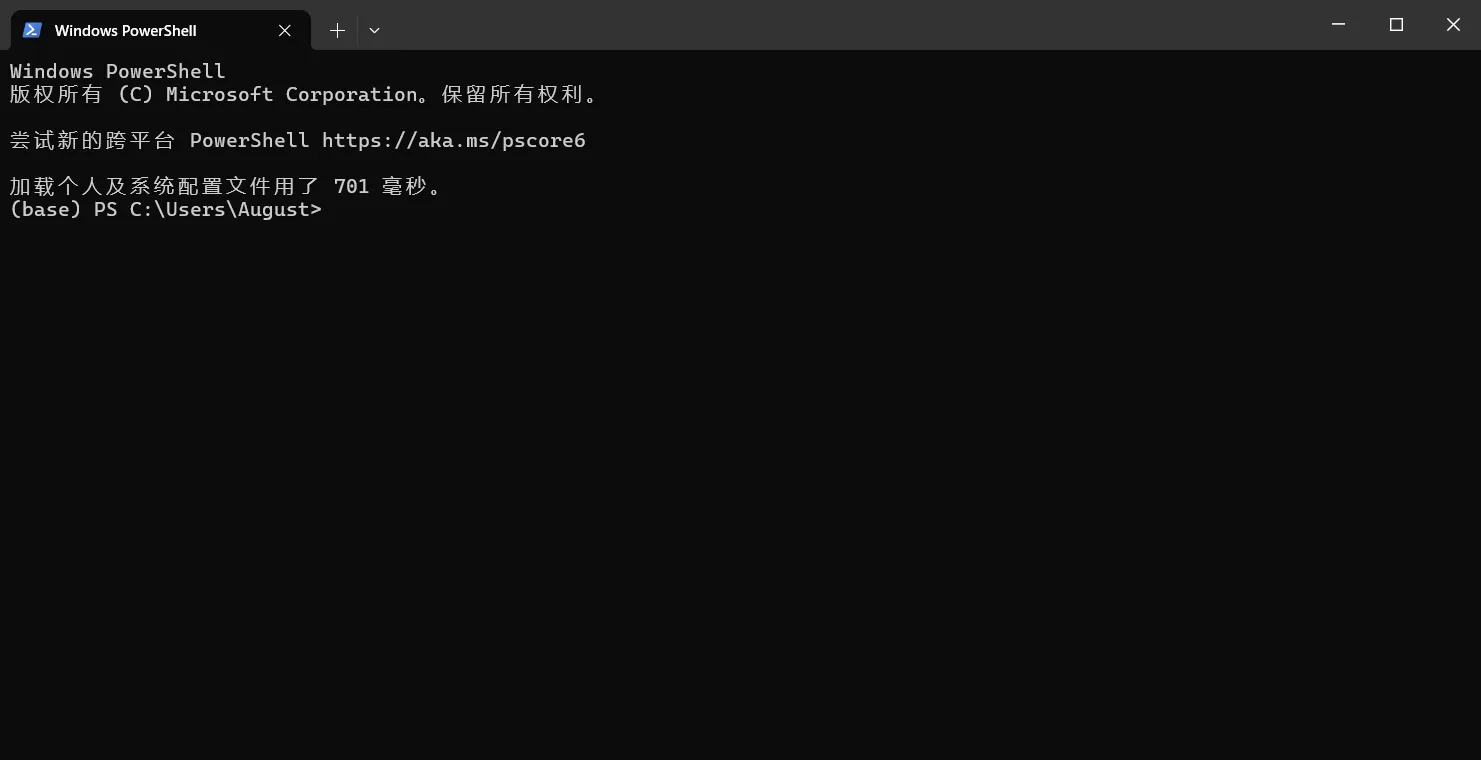Close the Windows PowerShell tab
Image resolution: width=1481 pixels, height=760 pixels.
(285, 30)
